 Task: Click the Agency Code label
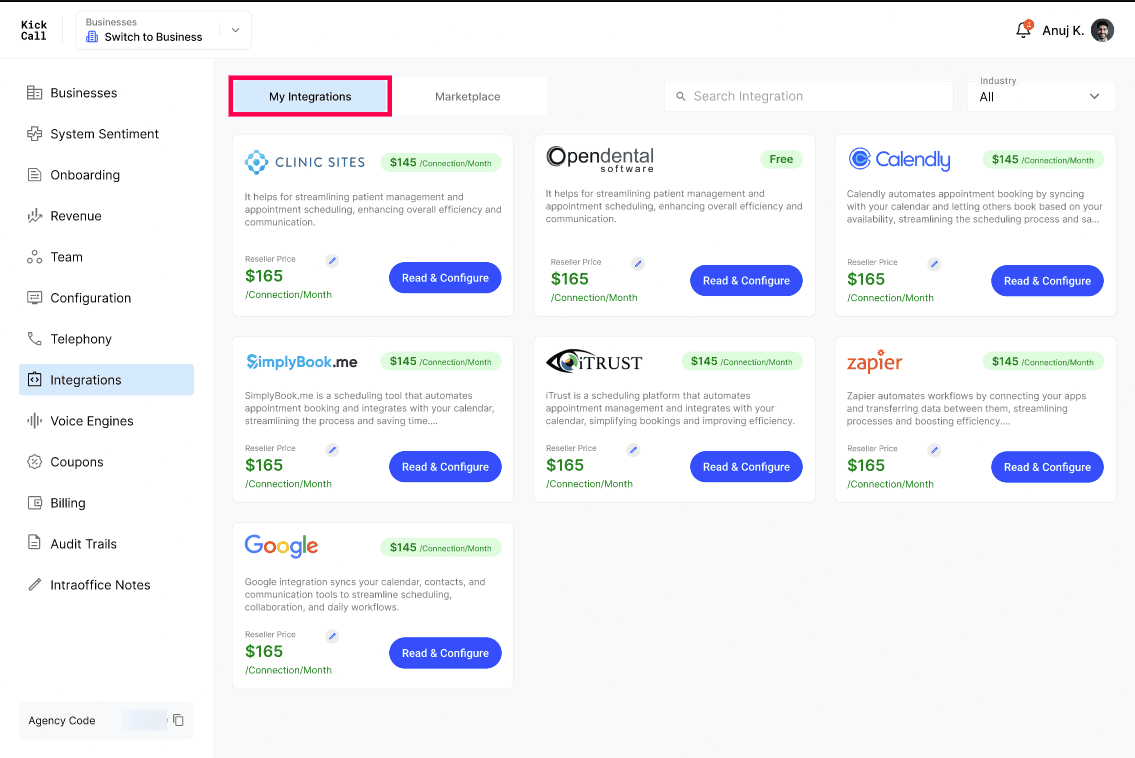tap(62, 720)
